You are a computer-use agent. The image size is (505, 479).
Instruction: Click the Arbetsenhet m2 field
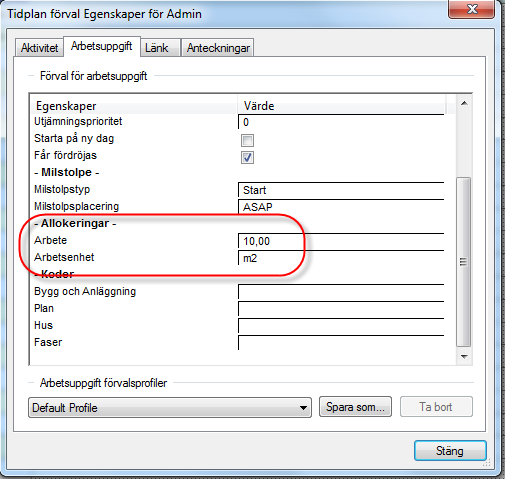[x=341, y=258]
